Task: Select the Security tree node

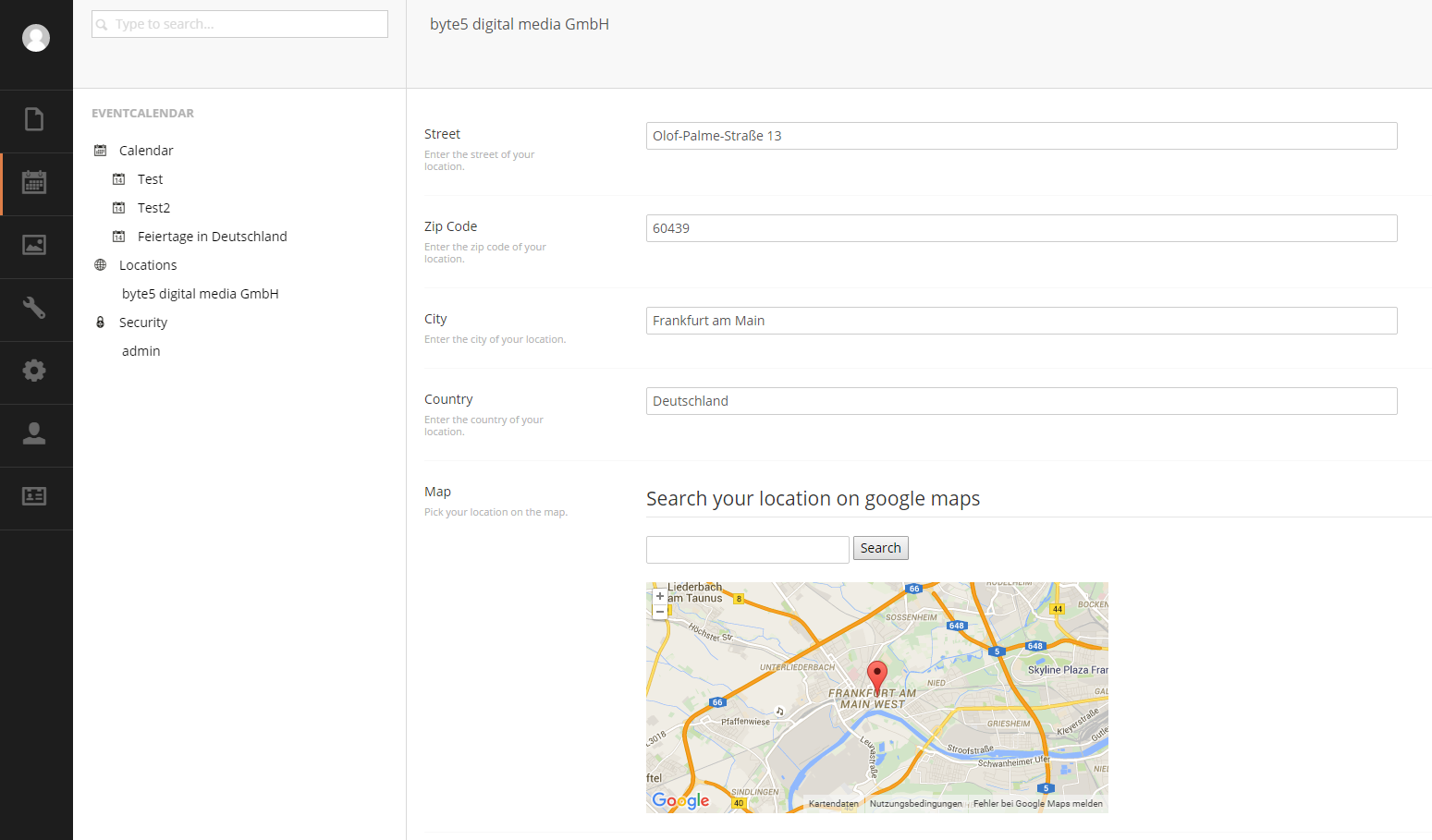Action: [x=143, y=323]
